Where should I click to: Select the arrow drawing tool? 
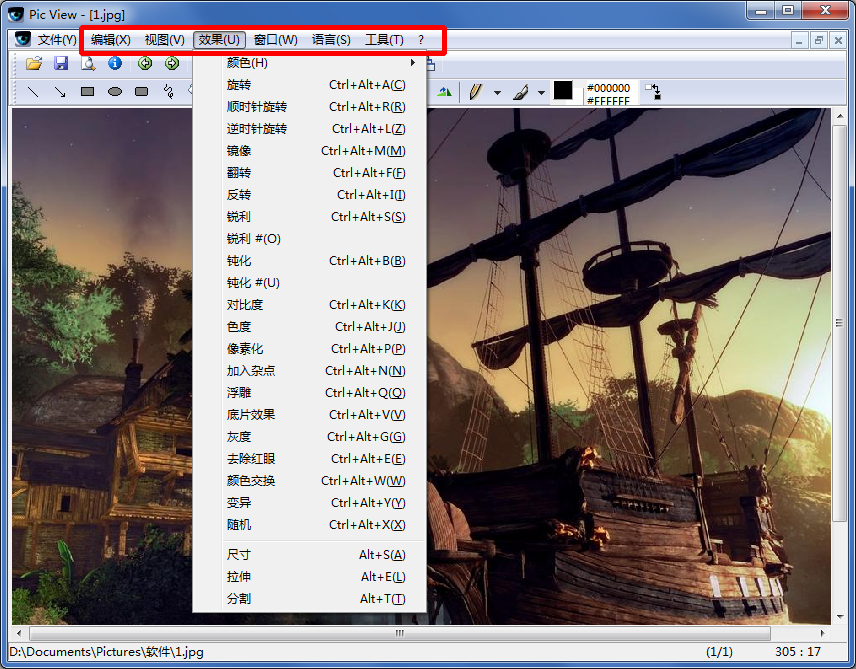60,92
